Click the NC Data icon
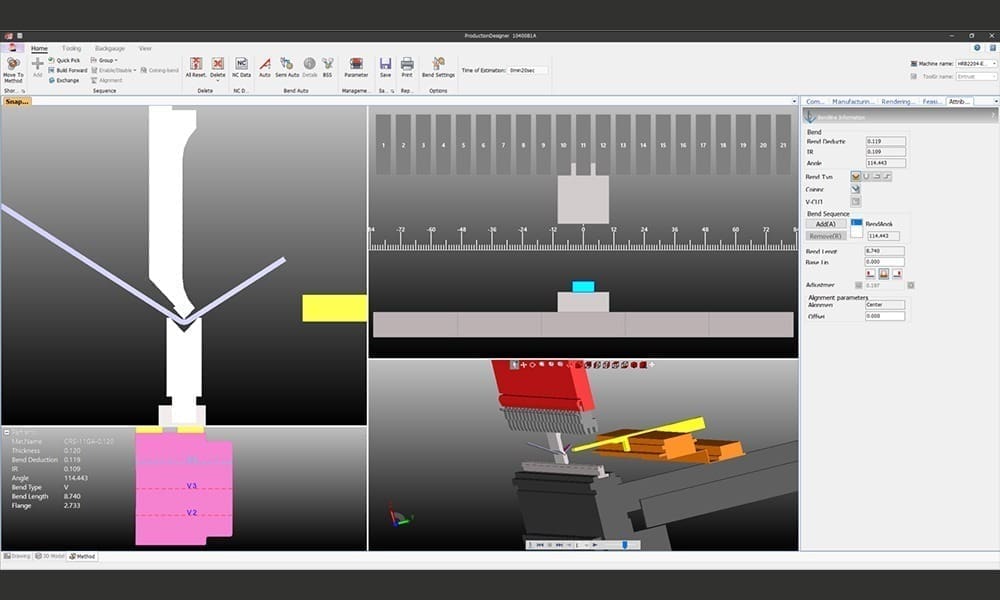The width and height of the screenshot is (1000, 600). [241, 65]
